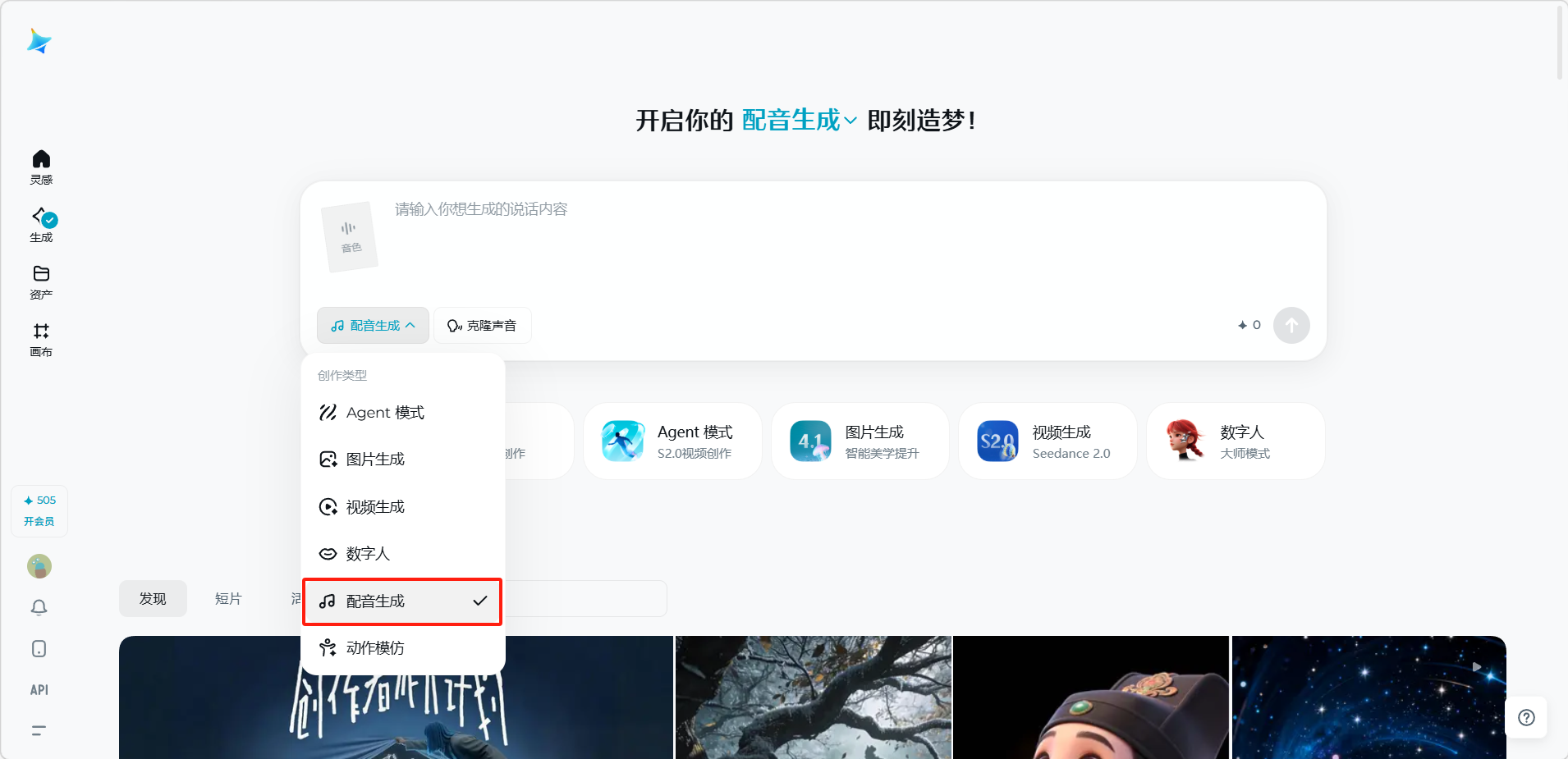Click the notification bell icon
Image resolution: width=1568 pixels, height=759 pixels.
pyautogui.click(x=39, y=607)
